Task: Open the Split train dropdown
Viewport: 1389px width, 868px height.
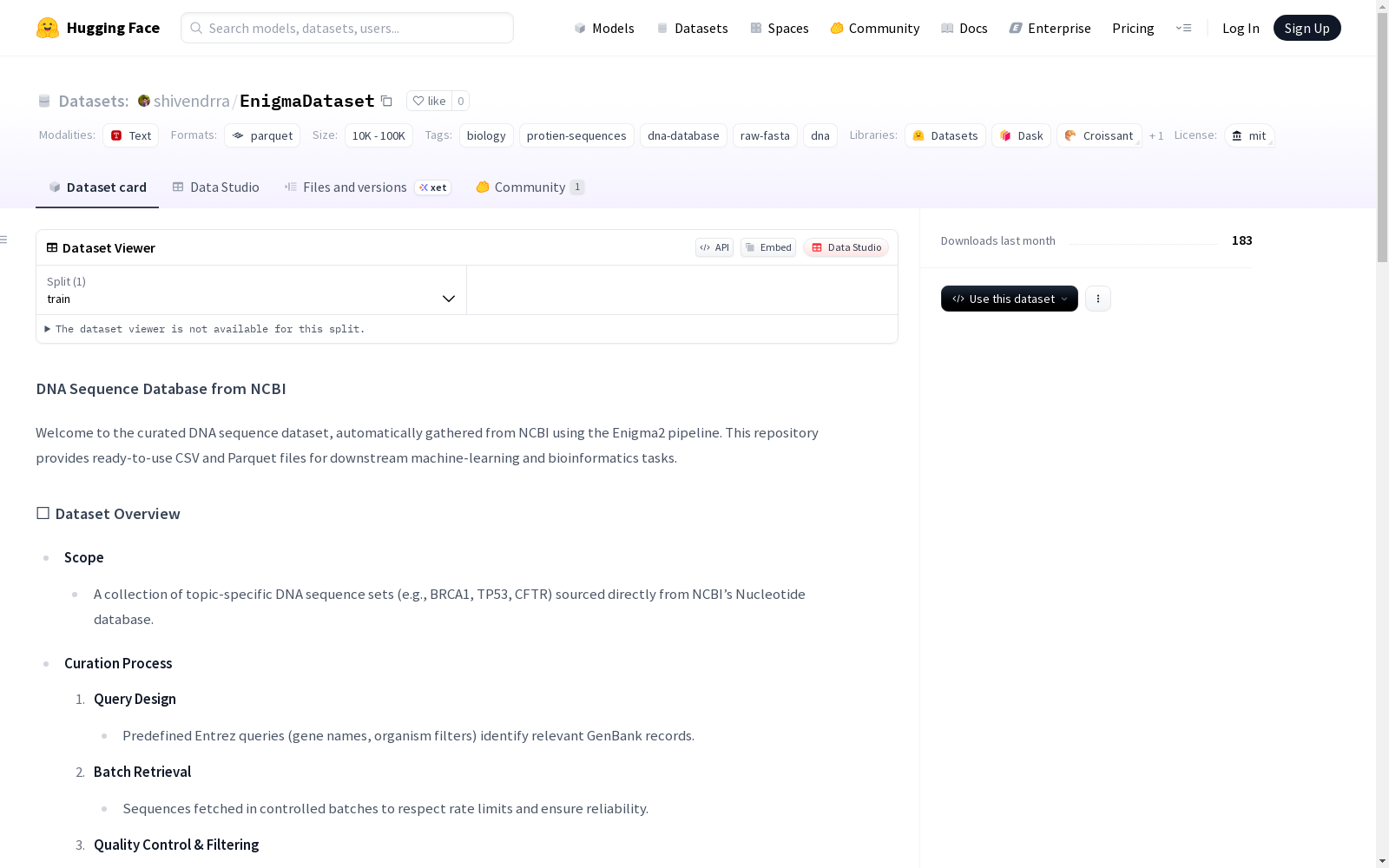Action: (x=252, y=290)
